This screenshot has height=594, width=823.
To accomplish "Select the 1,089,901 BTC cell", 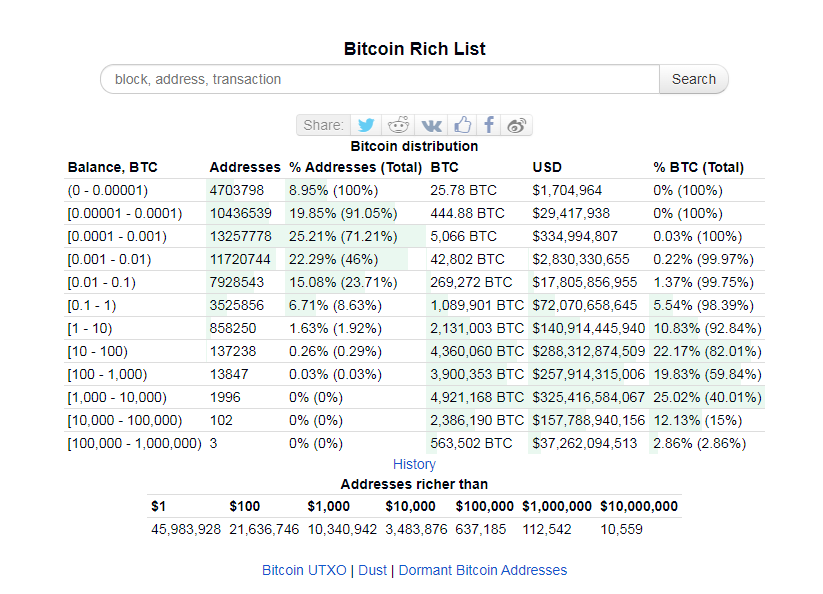I will click(x=477, y=306).
